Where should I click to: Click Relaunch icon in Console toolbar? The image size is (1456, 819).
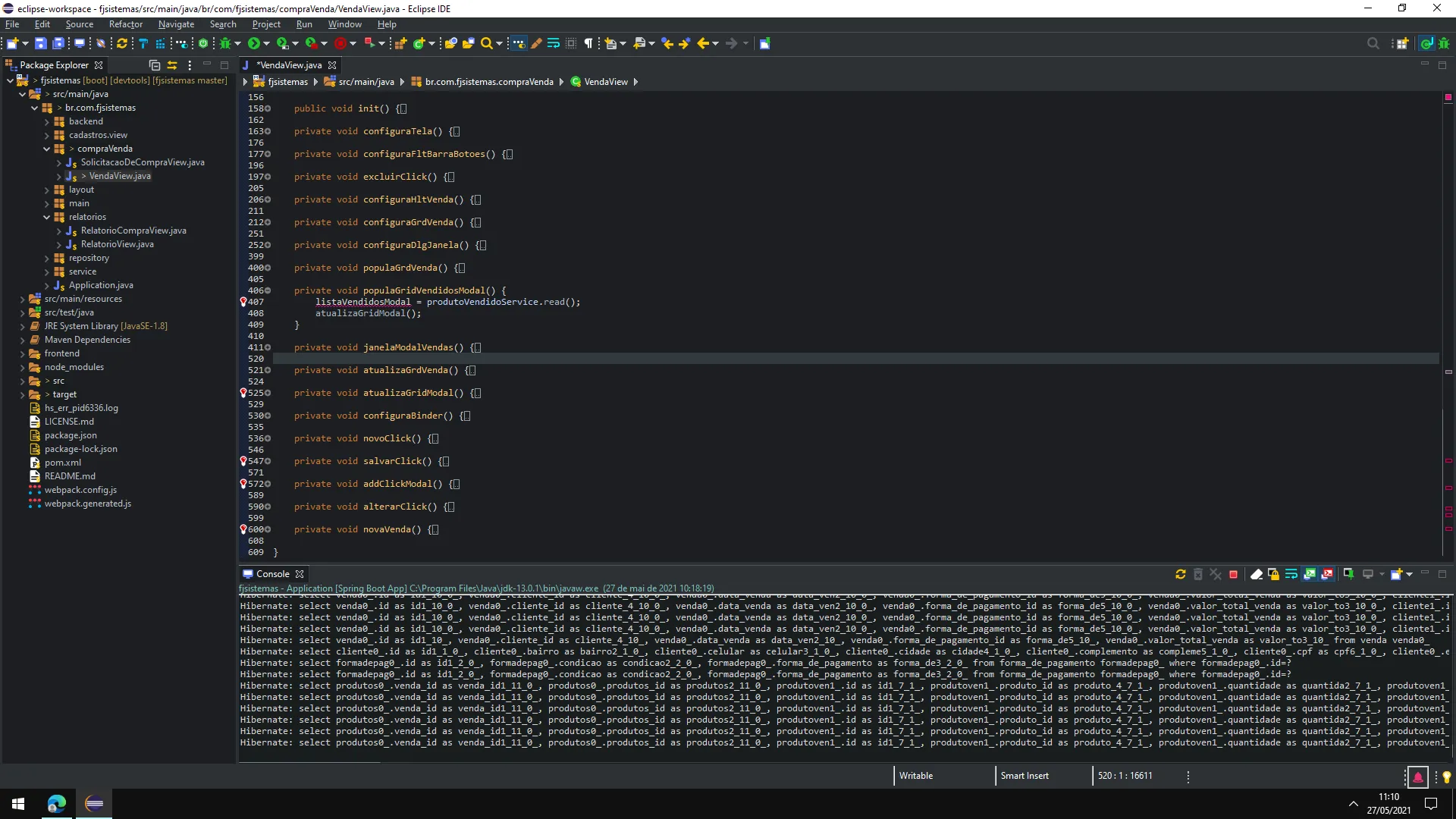[1181, 575]
